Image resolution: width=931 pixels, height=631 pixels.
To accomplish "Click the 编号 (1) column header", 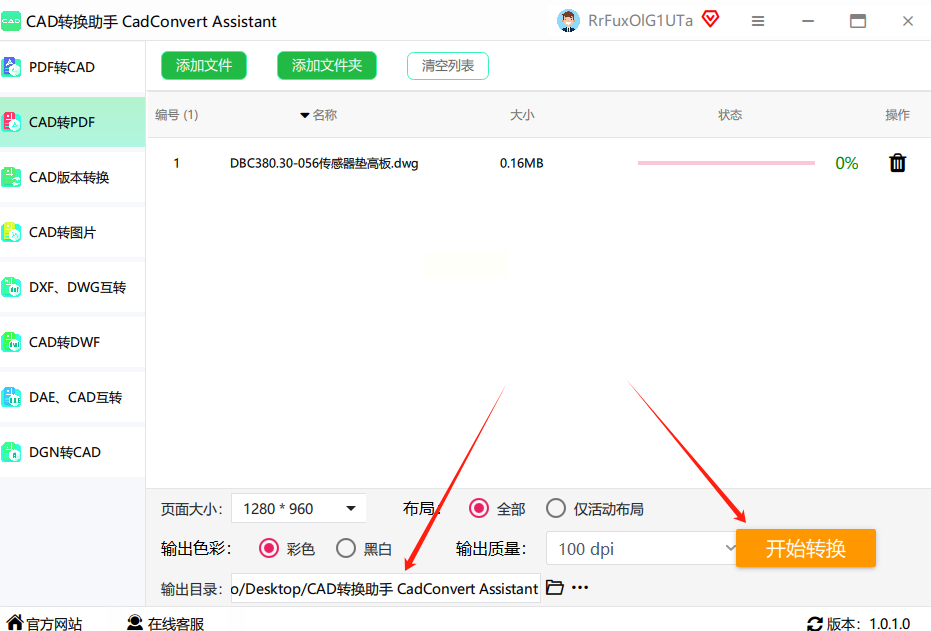I will pos(177,115).
